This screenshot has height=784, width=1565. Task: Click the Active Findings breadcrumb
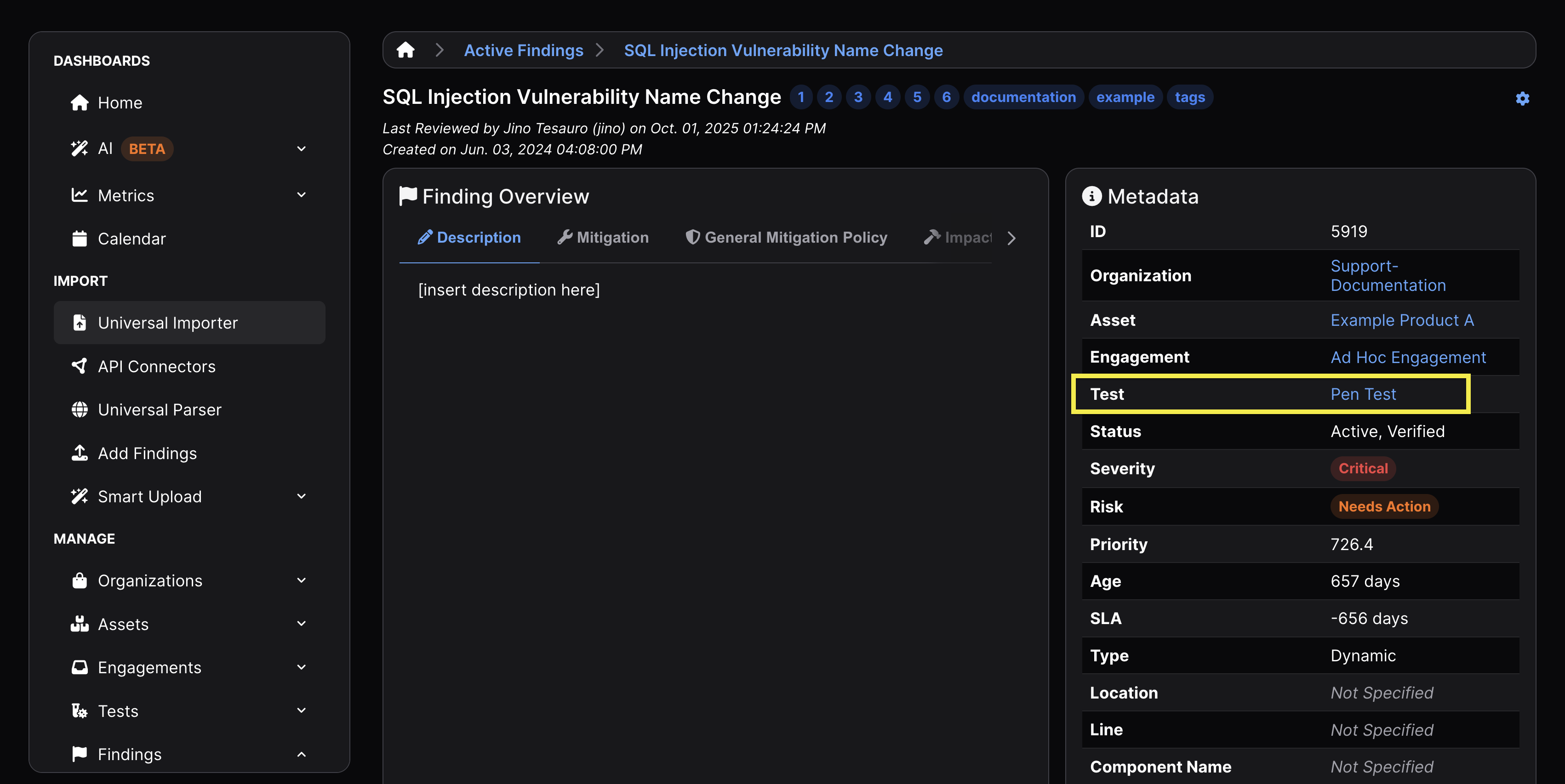pyautogui.click(x=523, y=51)
